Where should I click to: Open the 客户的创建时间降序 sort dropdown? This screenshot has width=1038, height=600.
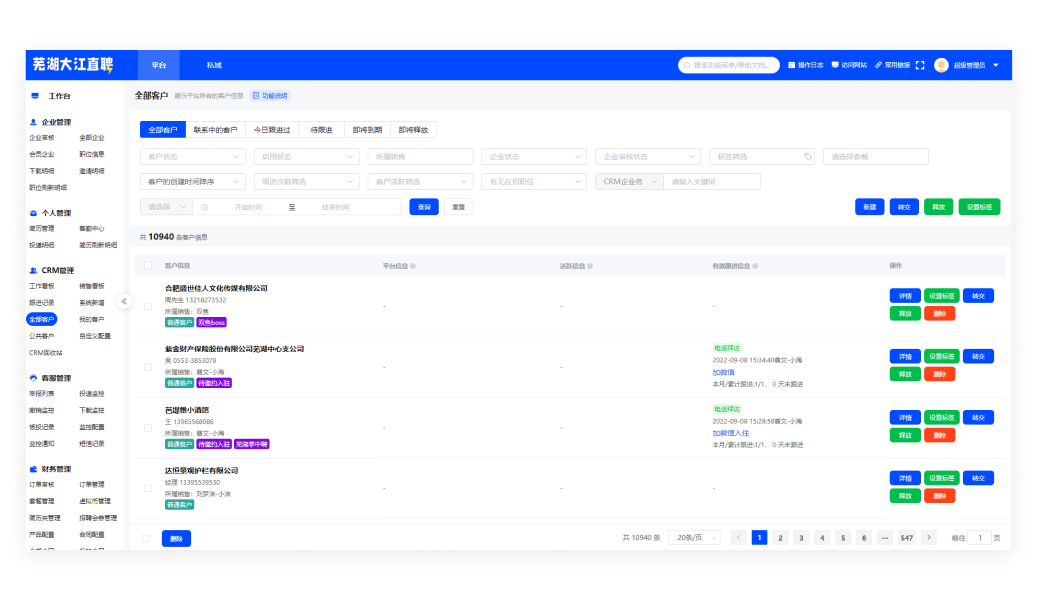tap(192, 182)
